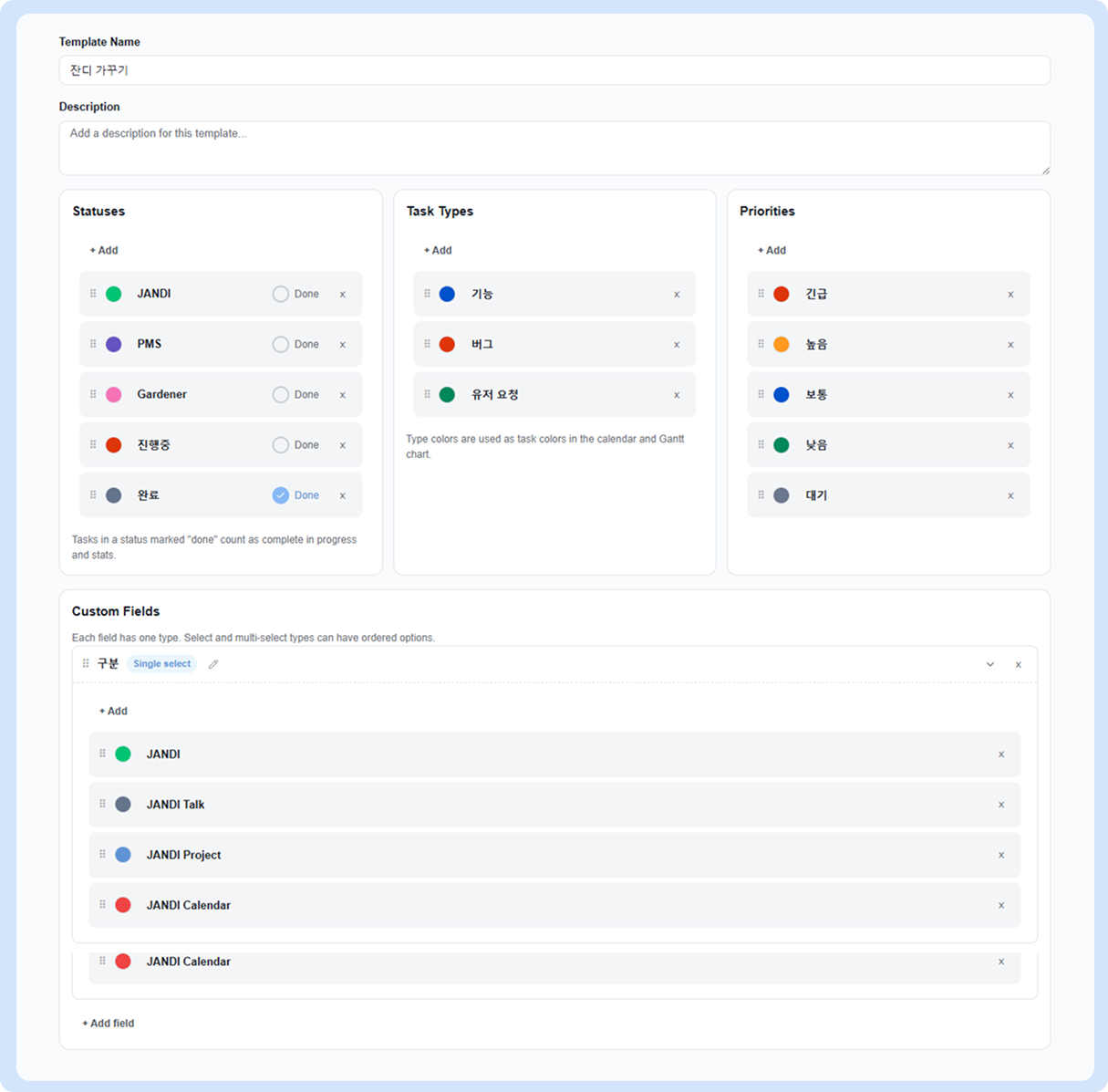Toggle Done on 진행중 status
The image size is (1108, 1092).
280,445
